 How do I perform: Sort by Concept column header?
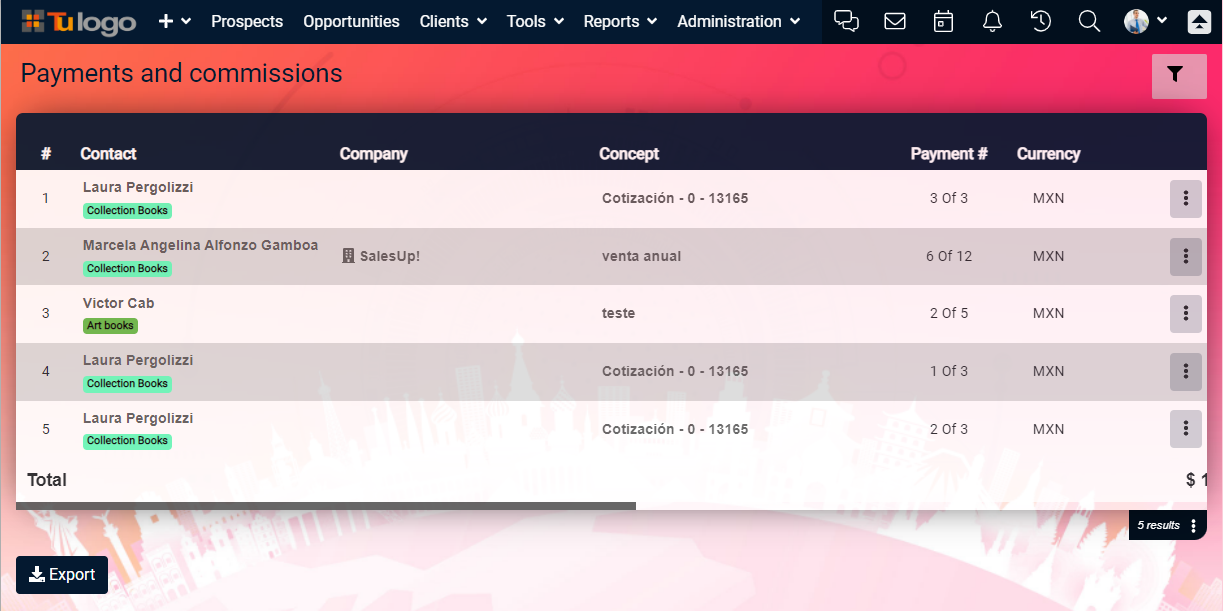coord(629,154)
